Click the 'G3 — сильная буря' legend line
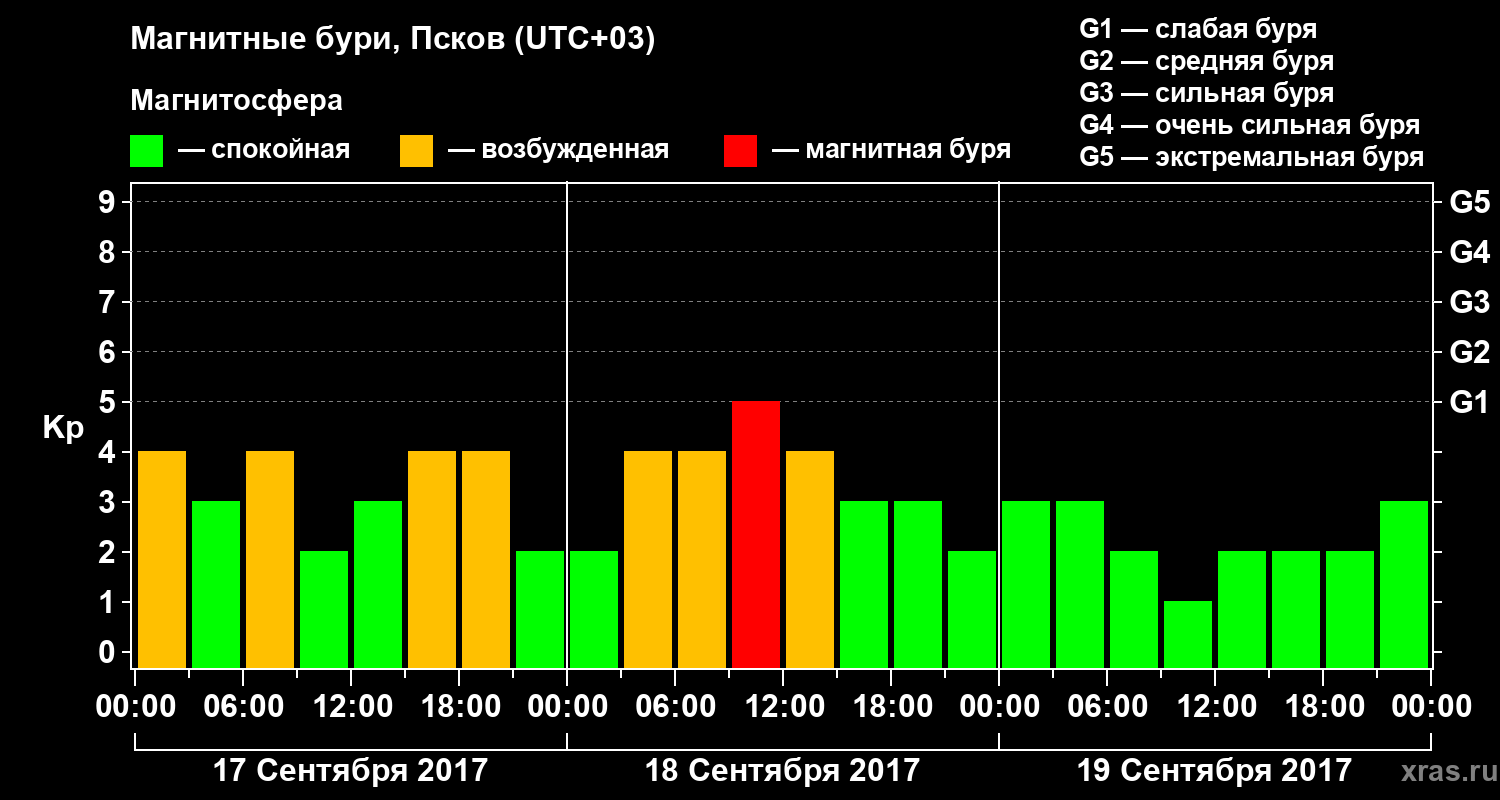This screenshot has height=800, width=1500. point(1206,93)
